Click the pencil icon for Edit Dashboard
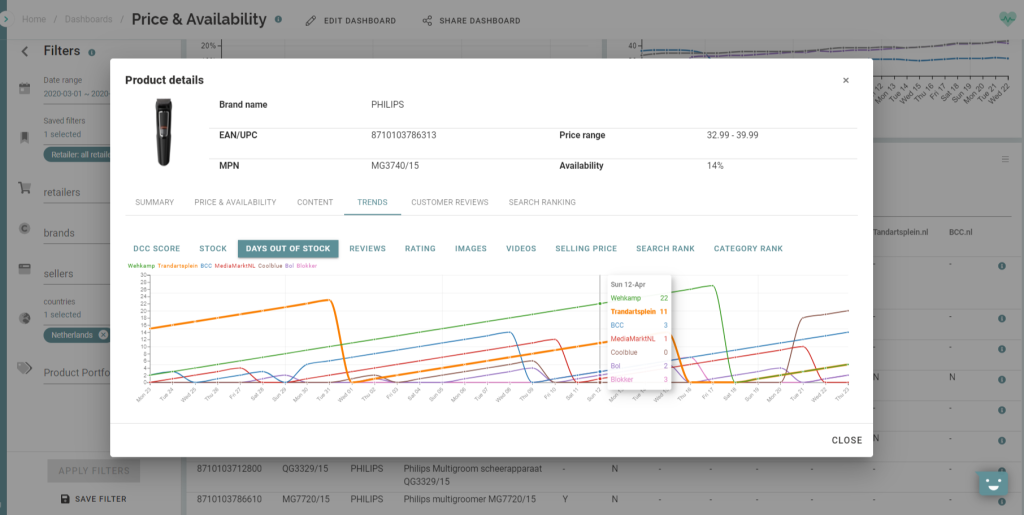This screenshot has width=1024, height=515. click(x=311, y=20)
